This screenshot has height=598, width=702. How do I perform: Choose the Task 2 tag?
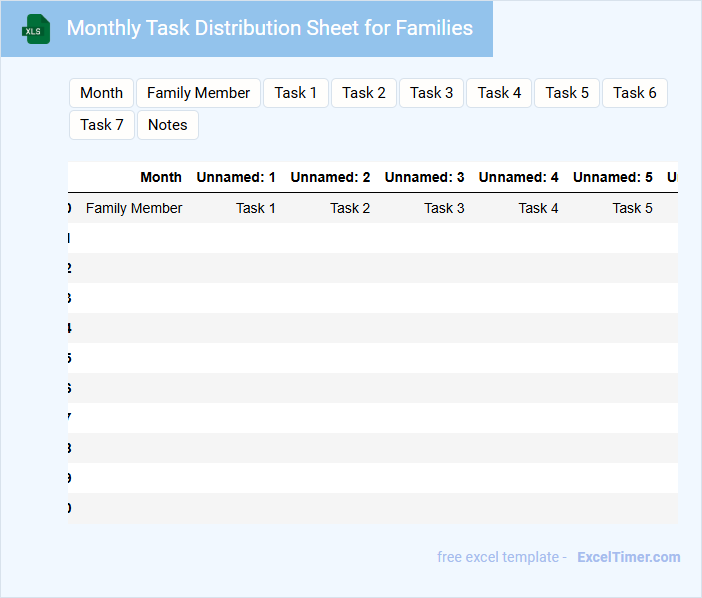coord(363,93)
